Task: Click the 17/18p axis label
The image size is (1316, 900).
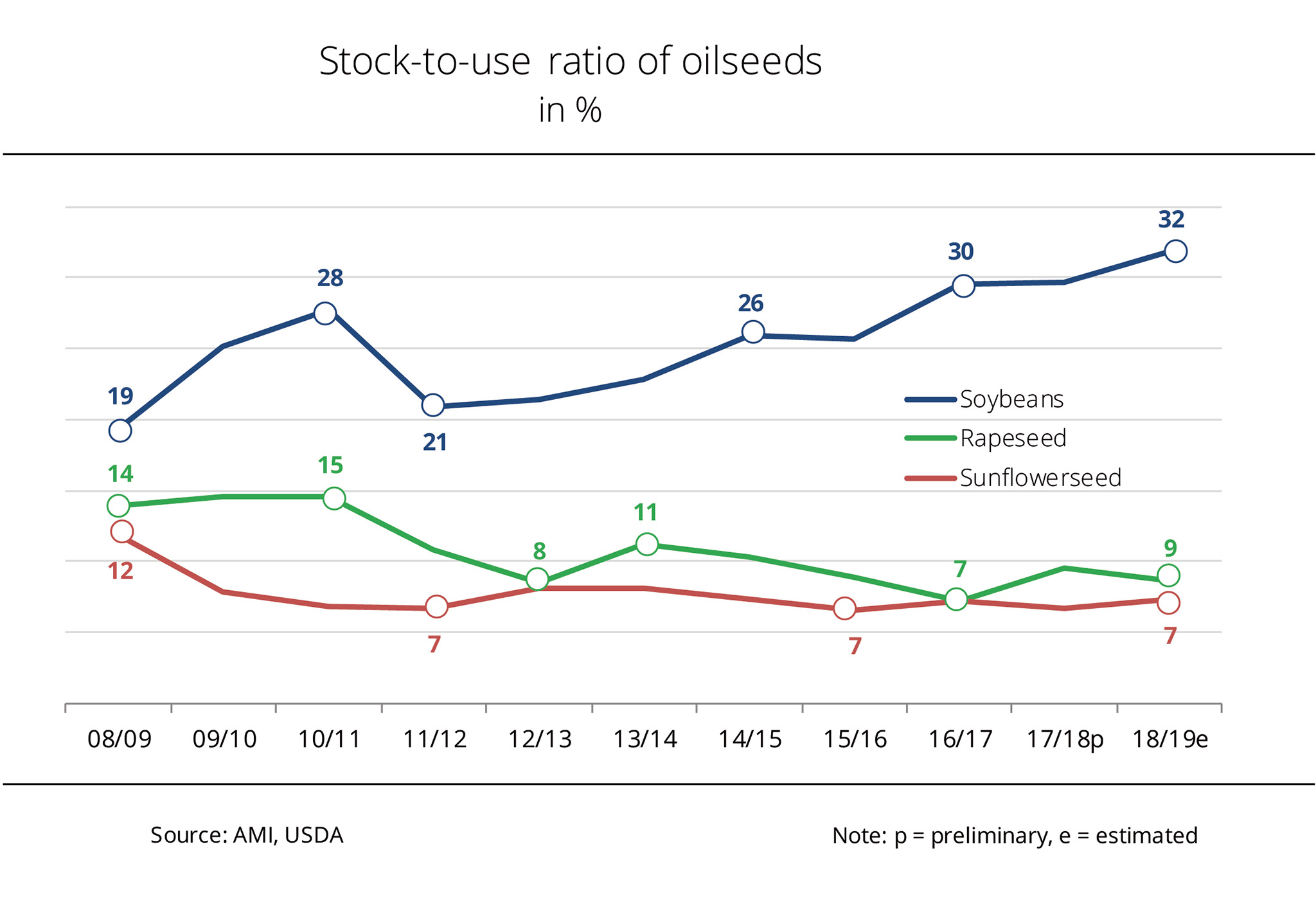Action: coord(1065,740)
